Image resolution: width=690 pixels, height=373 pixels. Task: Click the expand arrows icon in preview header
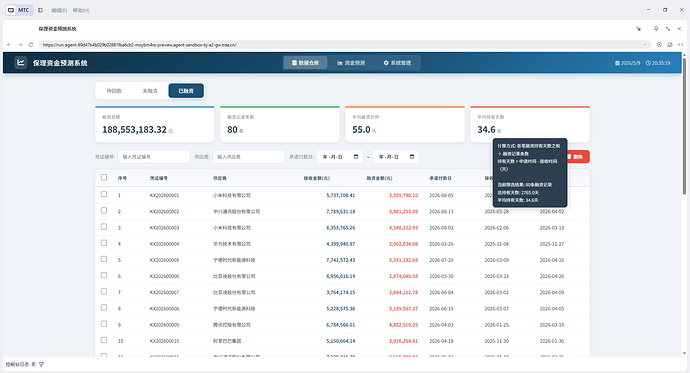pyautogui.click(x=668, y=29)
